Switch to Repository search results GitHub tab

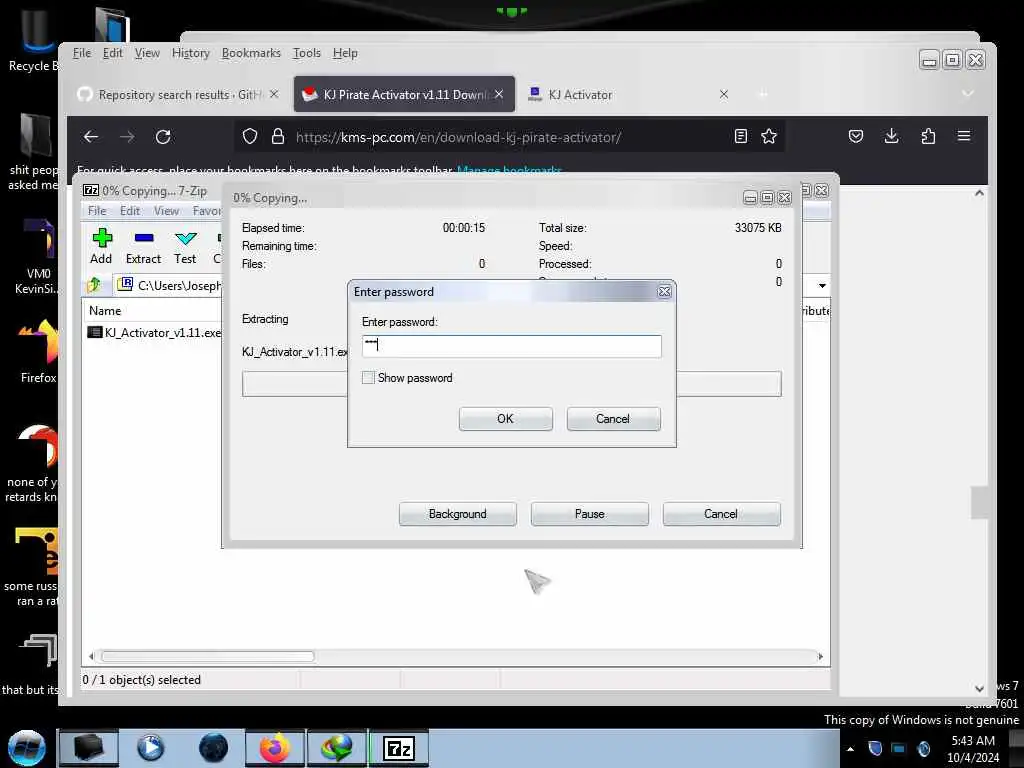pyautogui.click(x=177, y=94)
